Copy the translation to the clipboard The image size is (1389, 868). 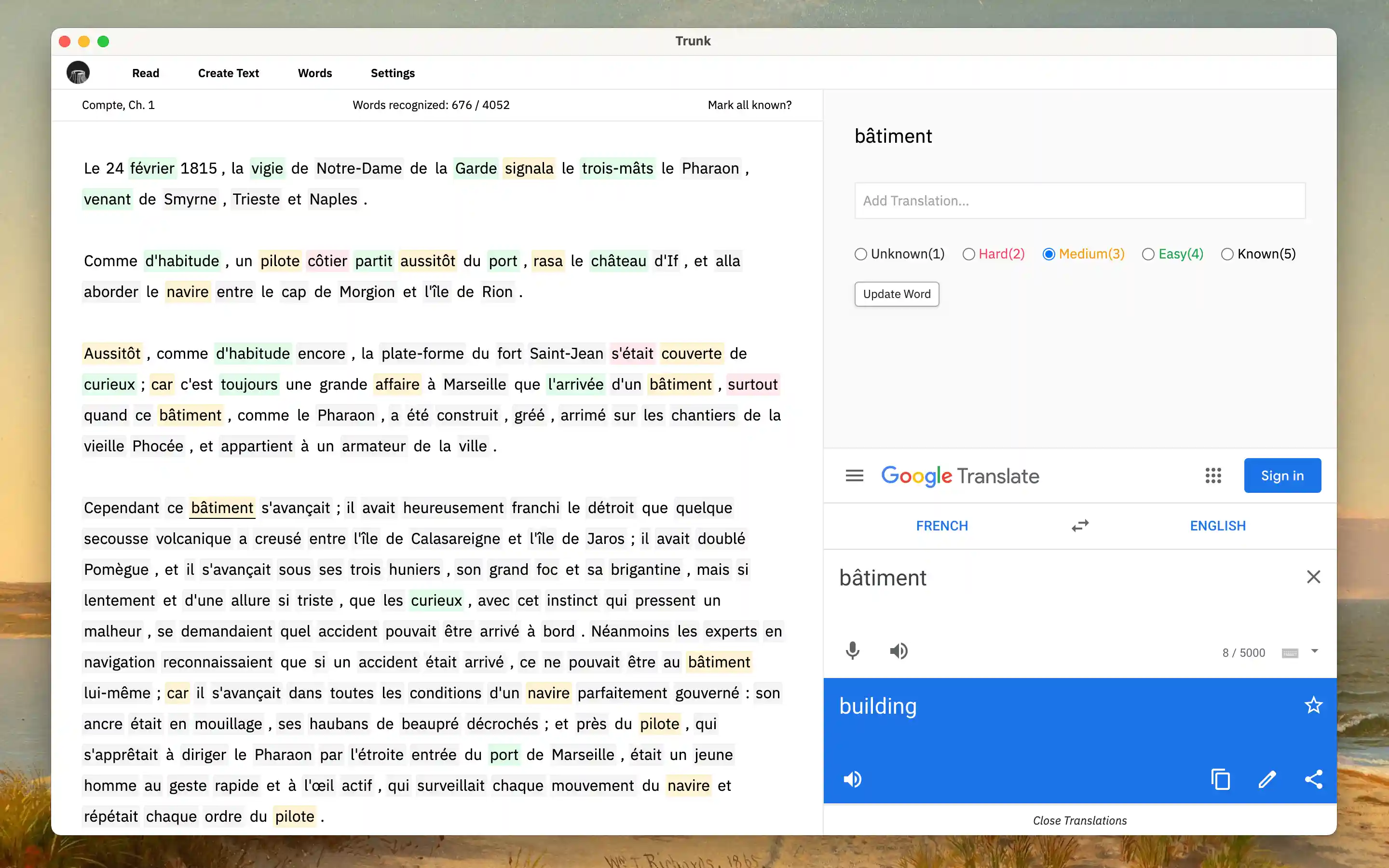coord(1220,780)
